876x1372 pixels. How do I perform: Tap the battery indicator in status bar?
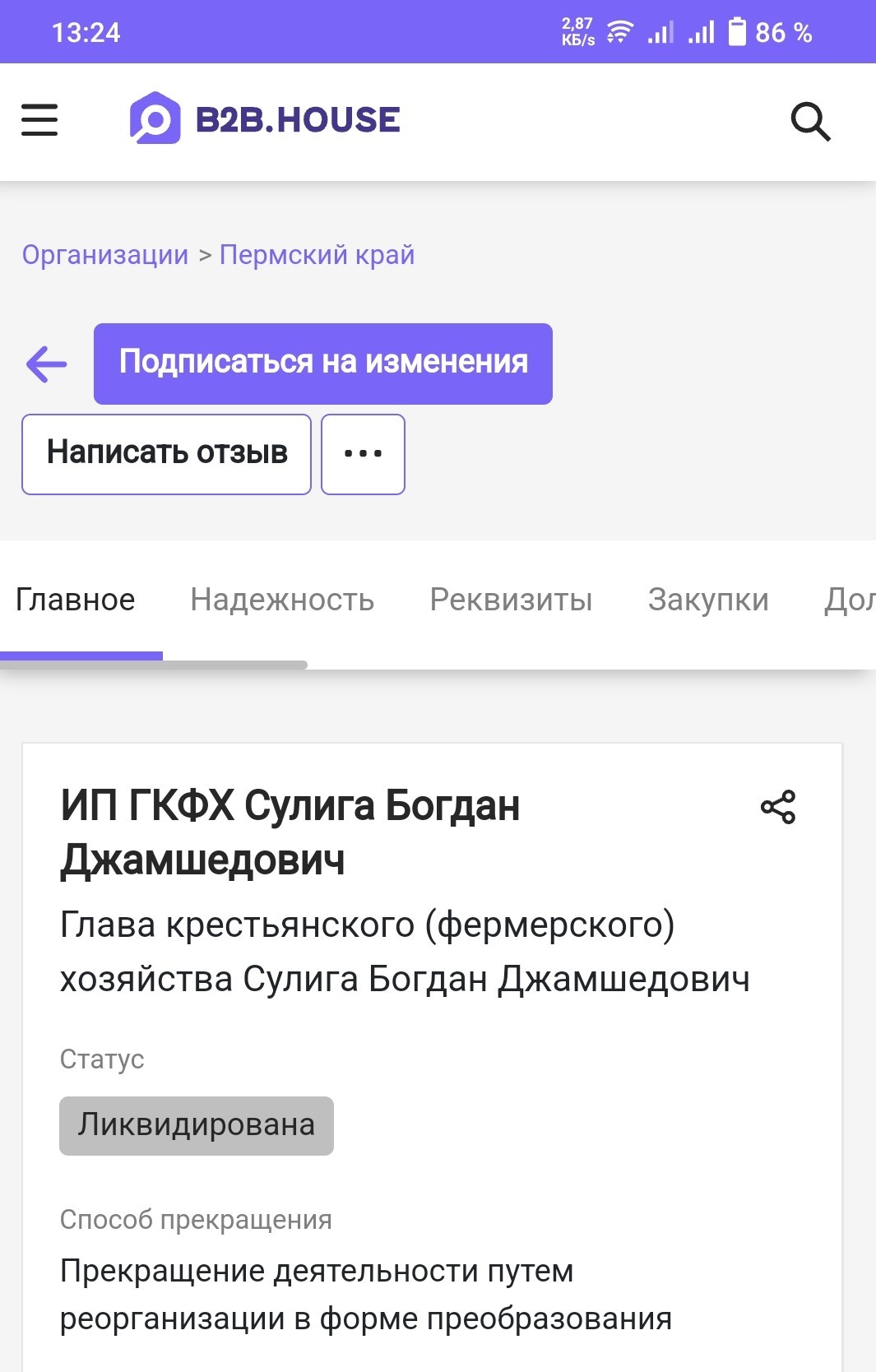pos(738,32)
